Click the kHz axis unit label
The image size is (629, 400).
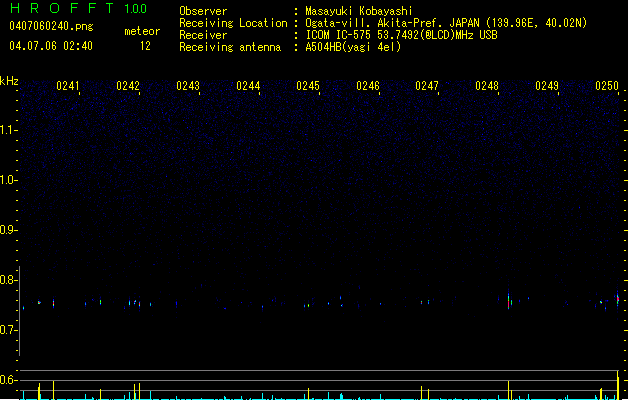(9, 81)
